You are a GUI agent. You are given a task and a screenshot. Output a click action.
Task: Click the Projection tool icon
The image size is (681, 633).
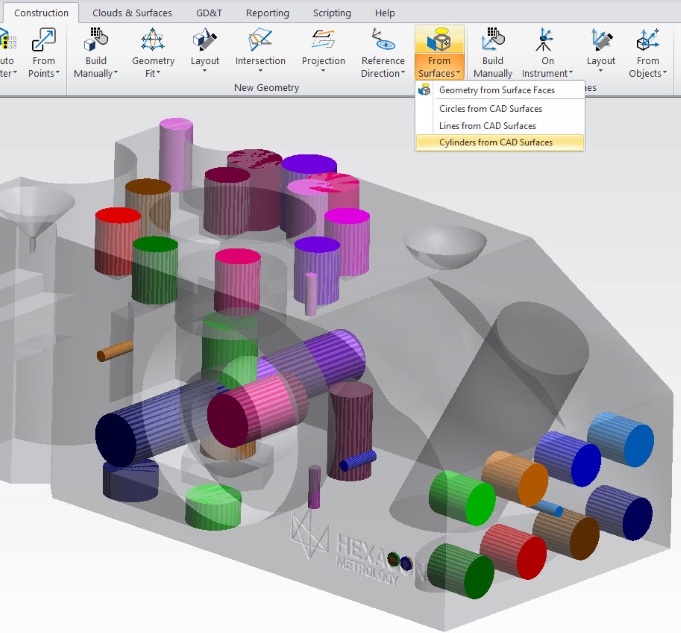tap(322, 42)
